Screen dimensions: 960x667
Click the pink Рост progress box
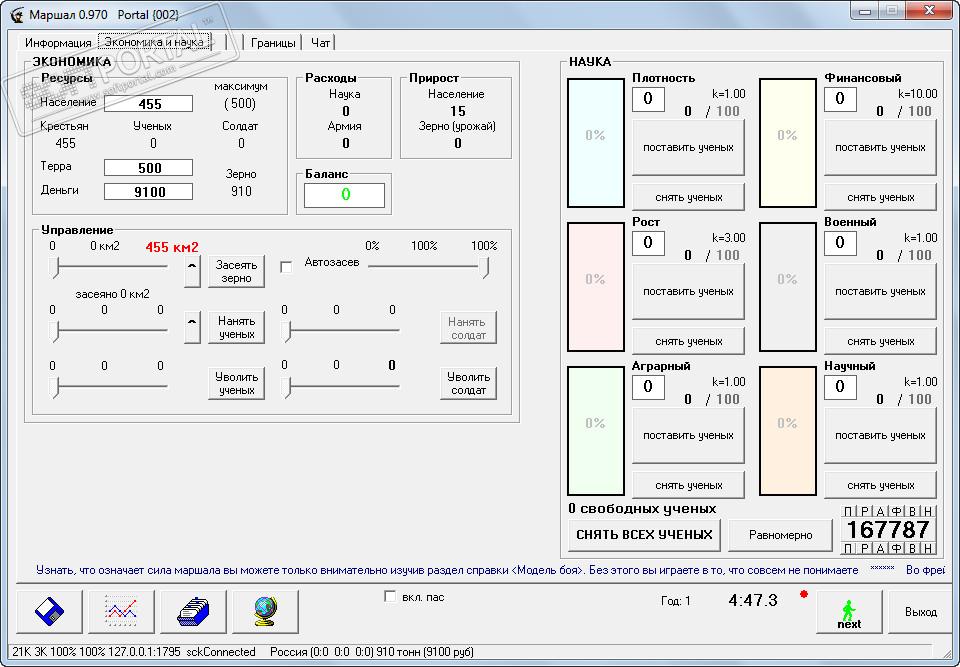pos(596,287)
